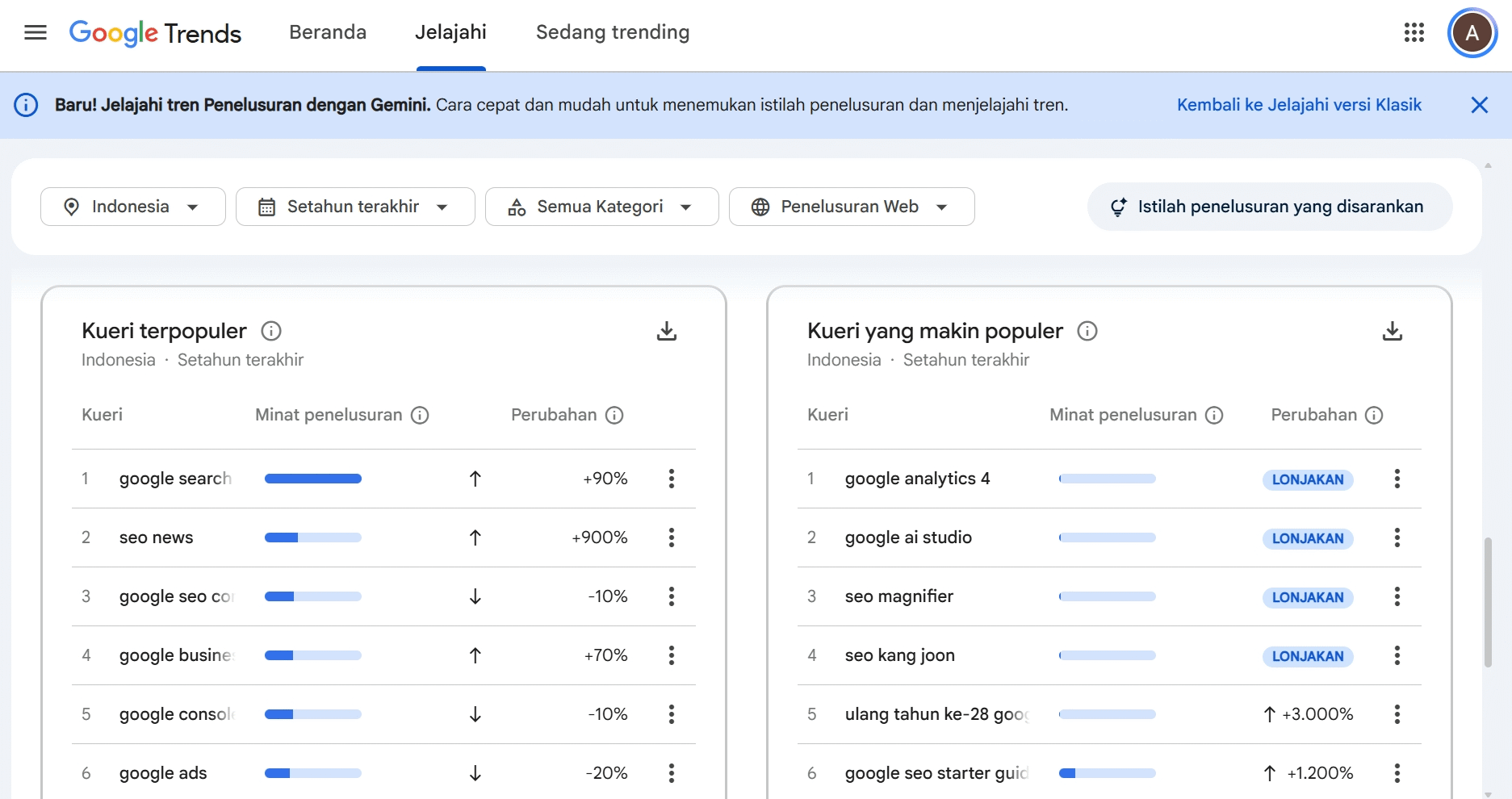
Task: Show info for Kueri yang makin populer title
Action: (x=1087, y=331)
